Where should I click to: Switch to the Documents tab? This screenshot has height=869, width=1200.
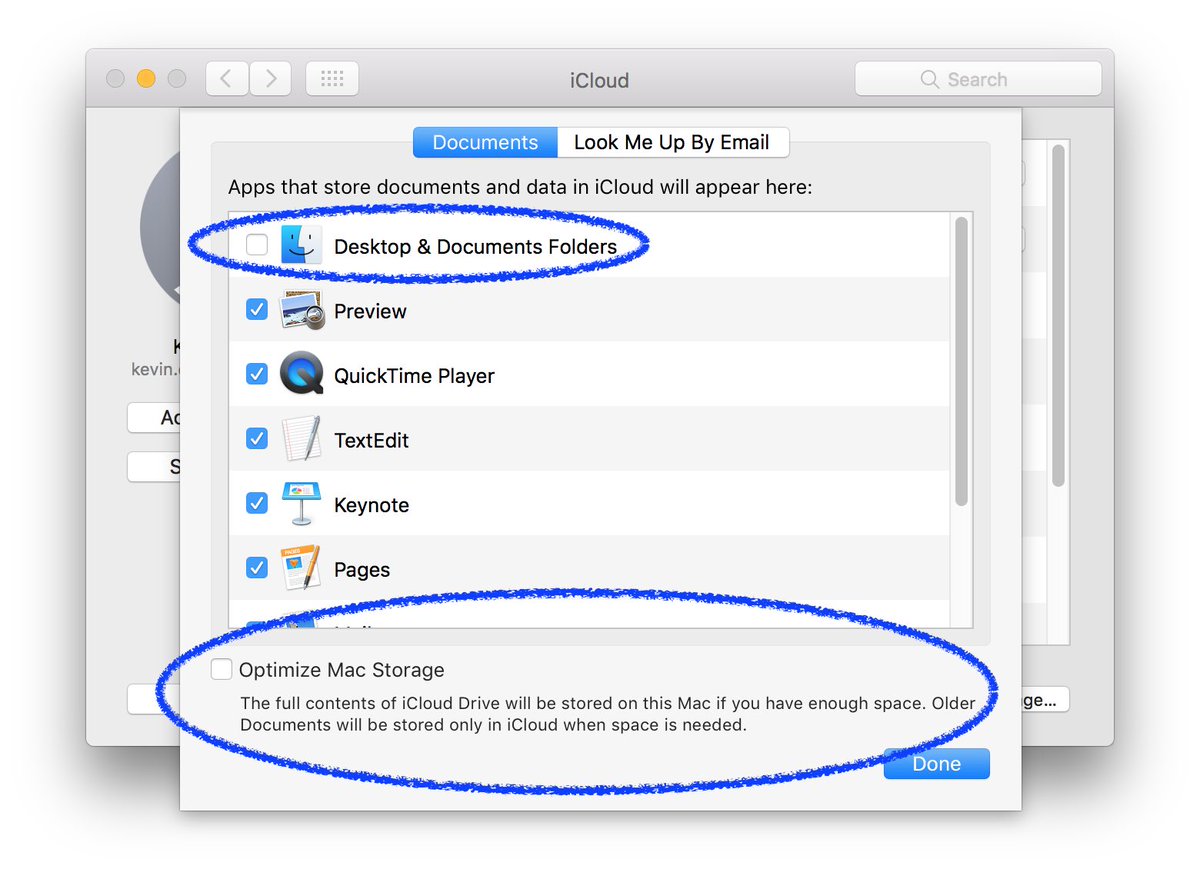485,142
